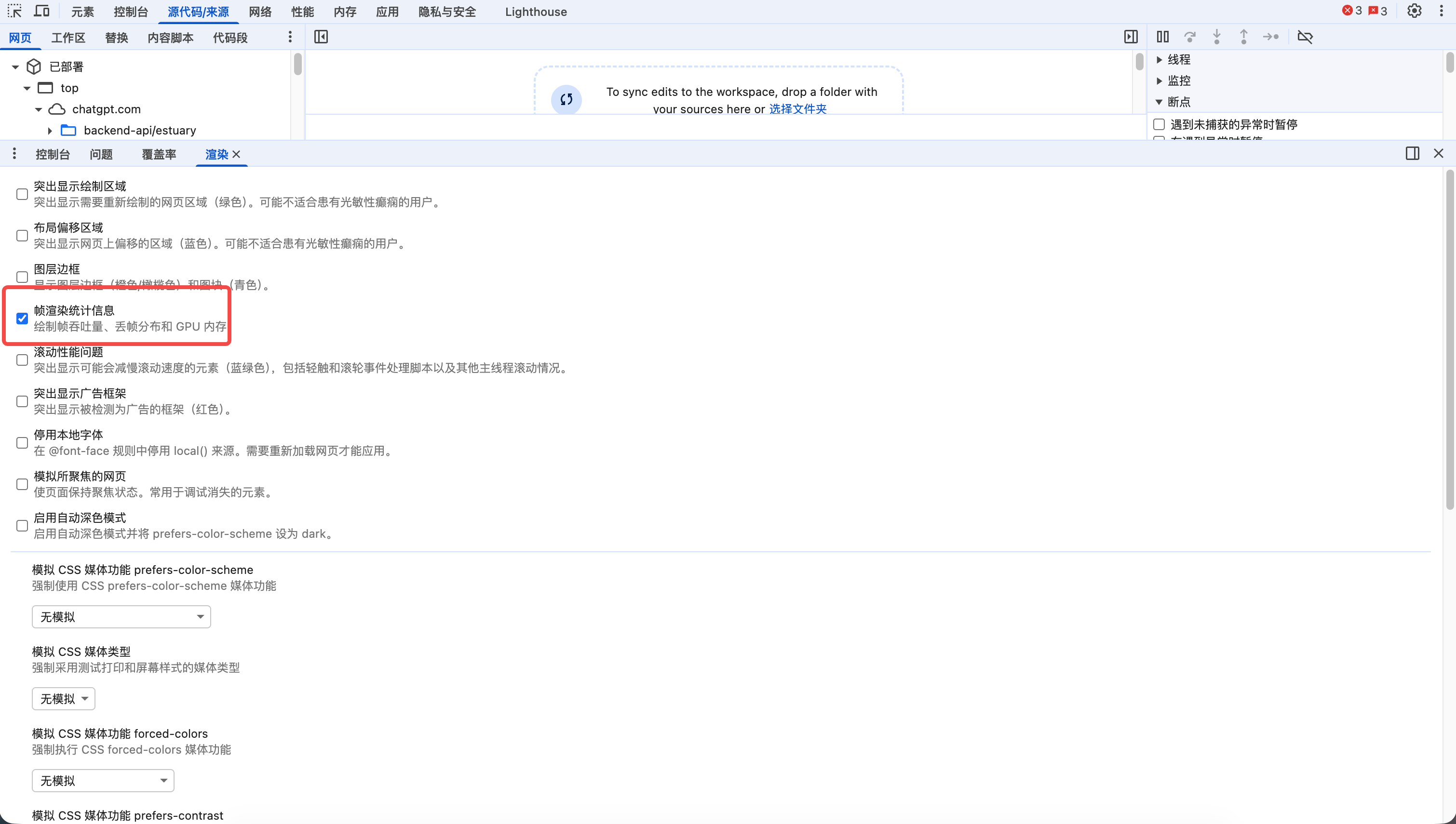Screen dimensions: 1456x824
Task: Open the prefers-color-scheme 无模拟 dropdown
Action: point(121,617)
